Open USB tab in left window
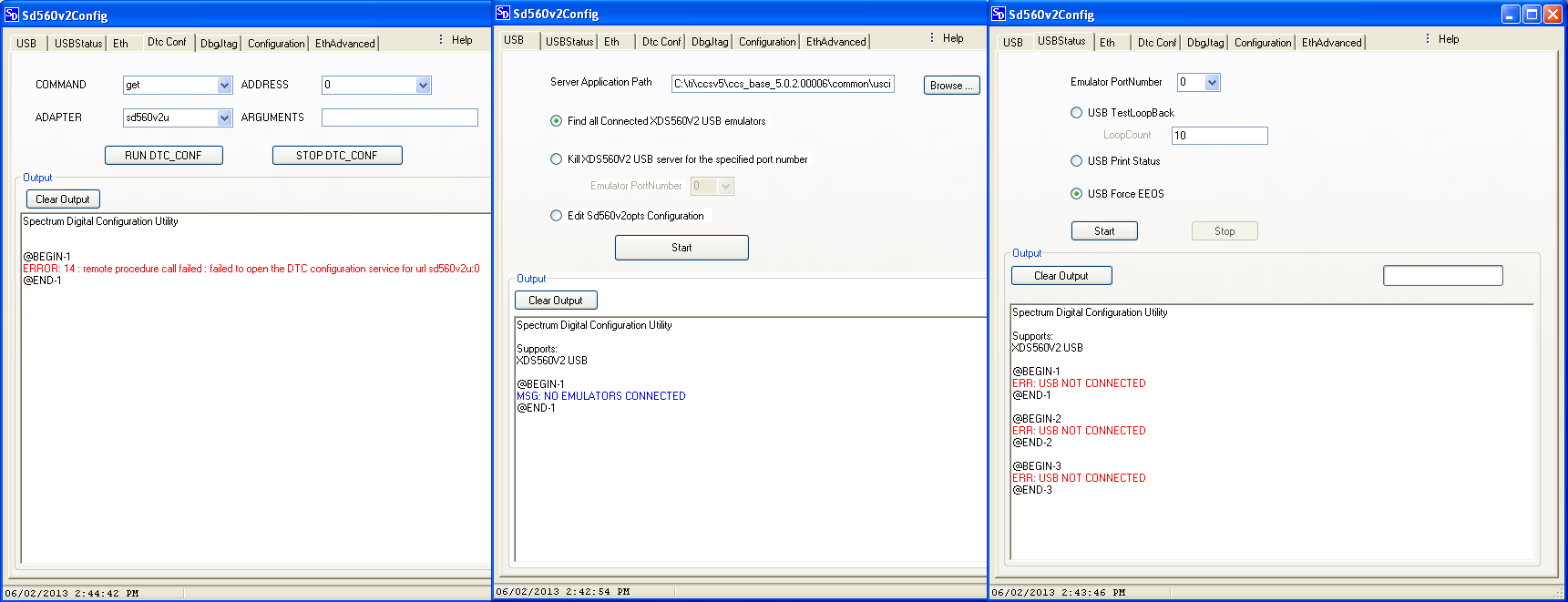Viewport: 1568px width, 602px height. pyautogui.click(x=26, y=44)
